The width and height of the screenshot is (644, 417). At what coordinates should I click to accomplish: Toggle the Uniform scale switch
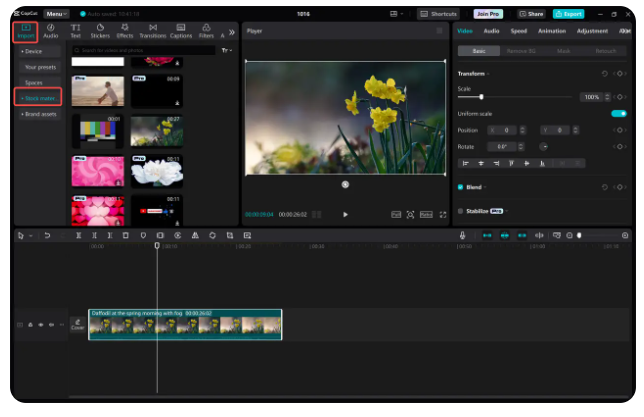619,113
